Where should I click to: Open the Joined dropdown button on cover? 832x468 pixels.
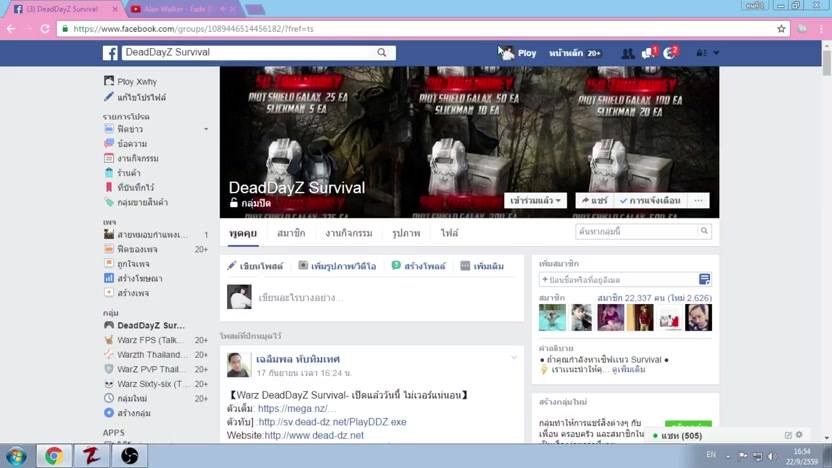(535, 201)
